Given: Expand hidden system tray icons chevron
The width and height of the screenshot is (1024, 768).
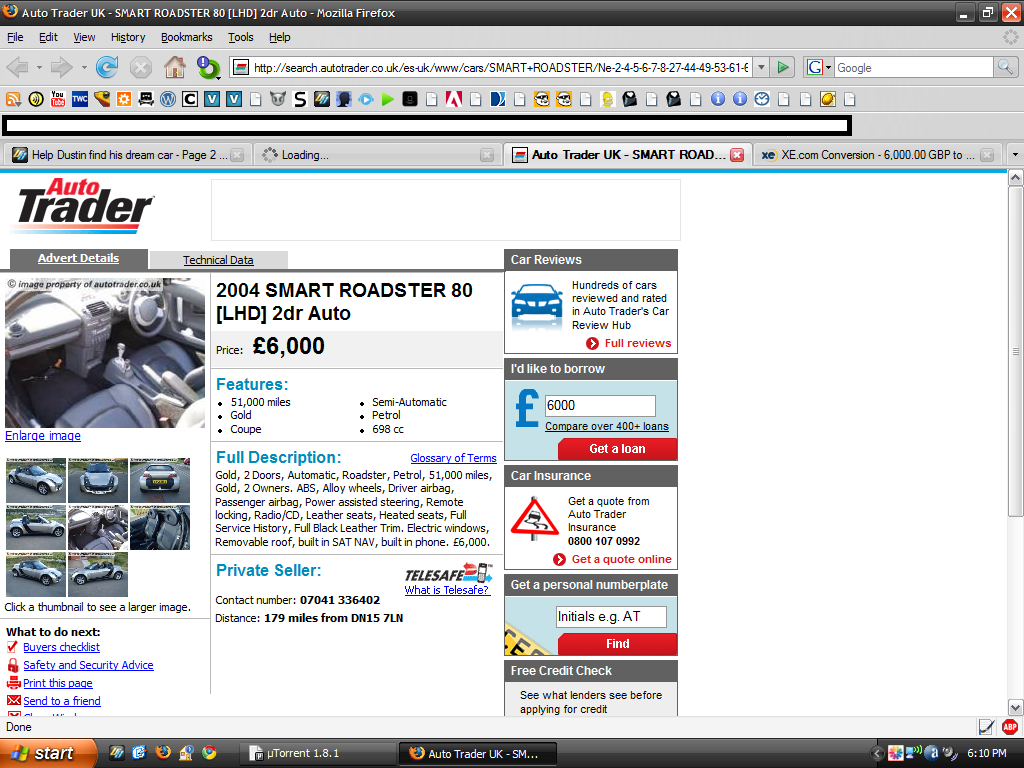Looking at the screenshot, I should (876, 753).
